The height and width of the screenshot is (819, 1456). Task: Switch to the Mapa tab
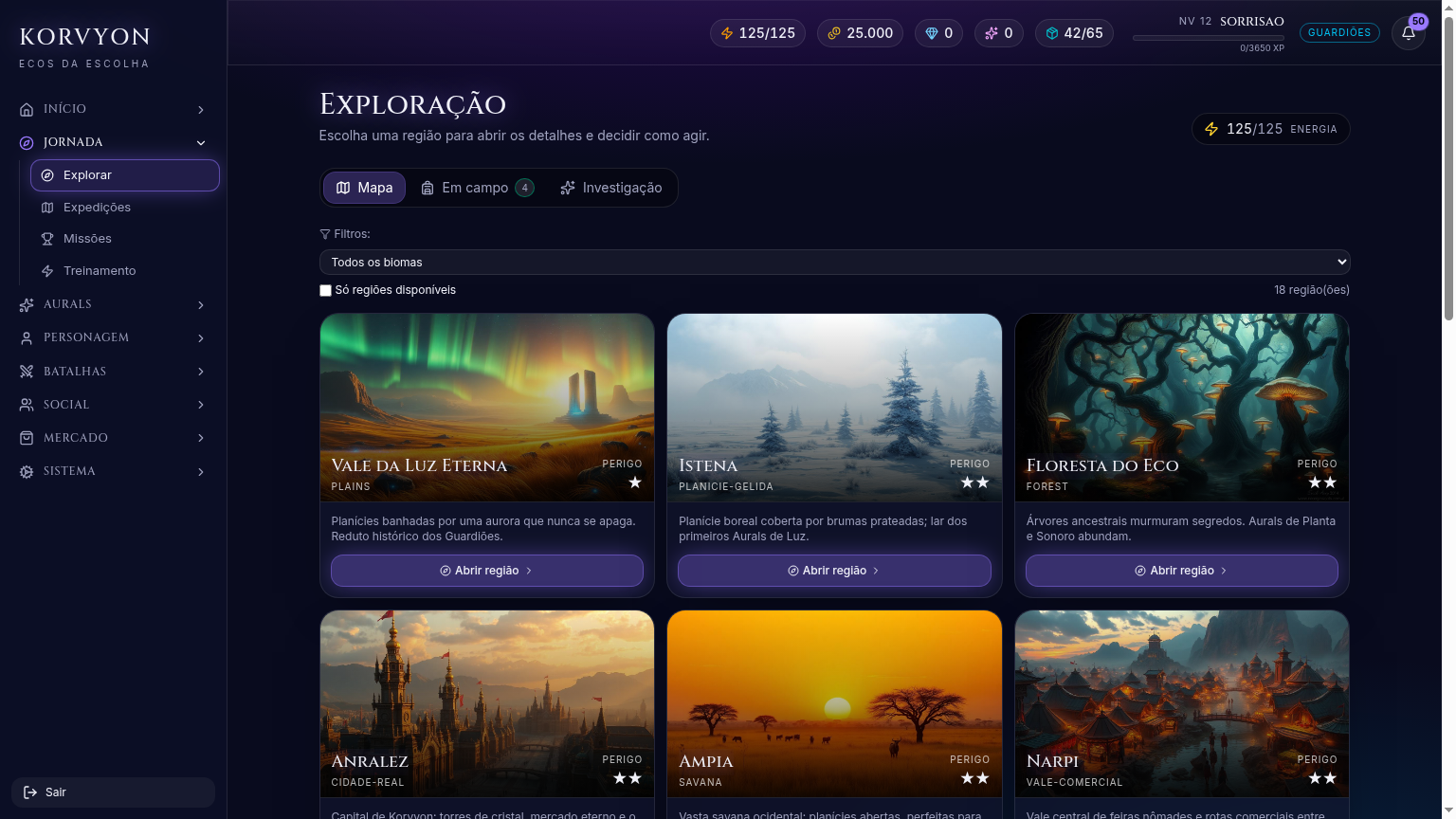pos(364,188)
